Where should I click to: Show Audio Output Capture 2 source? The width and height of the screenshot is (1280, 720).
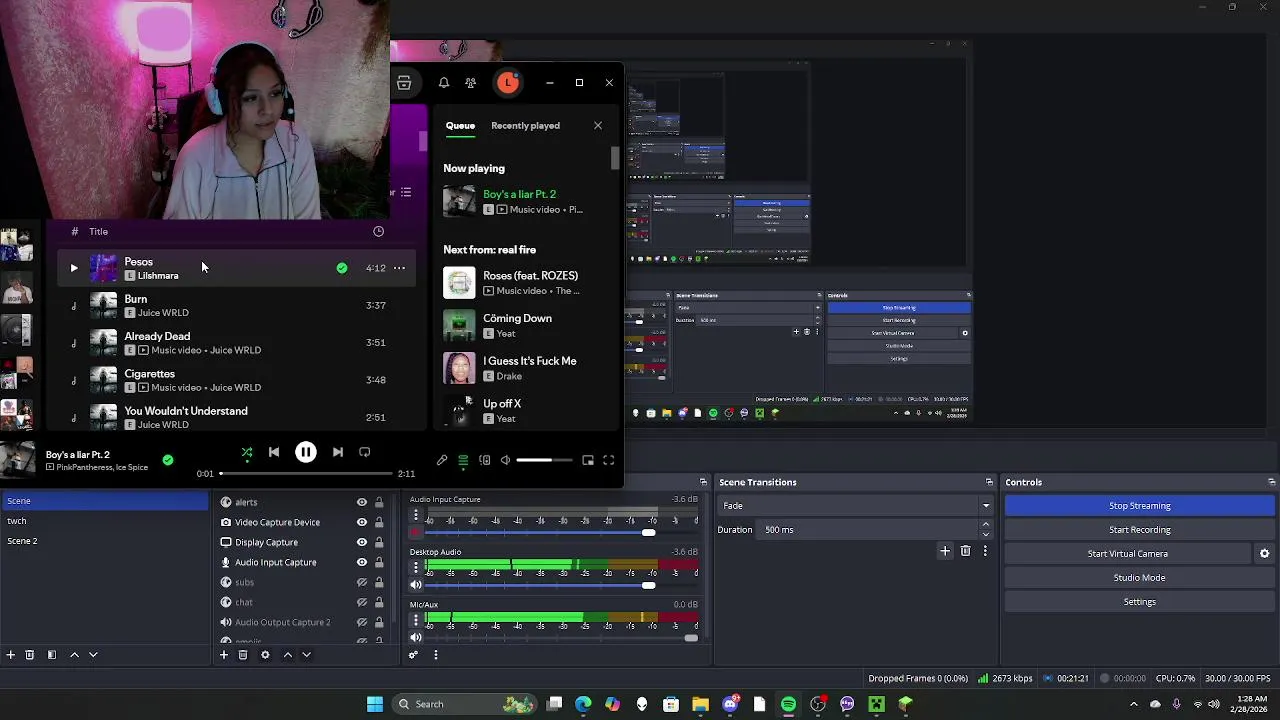pyautogui.click(x=362, y=622)
